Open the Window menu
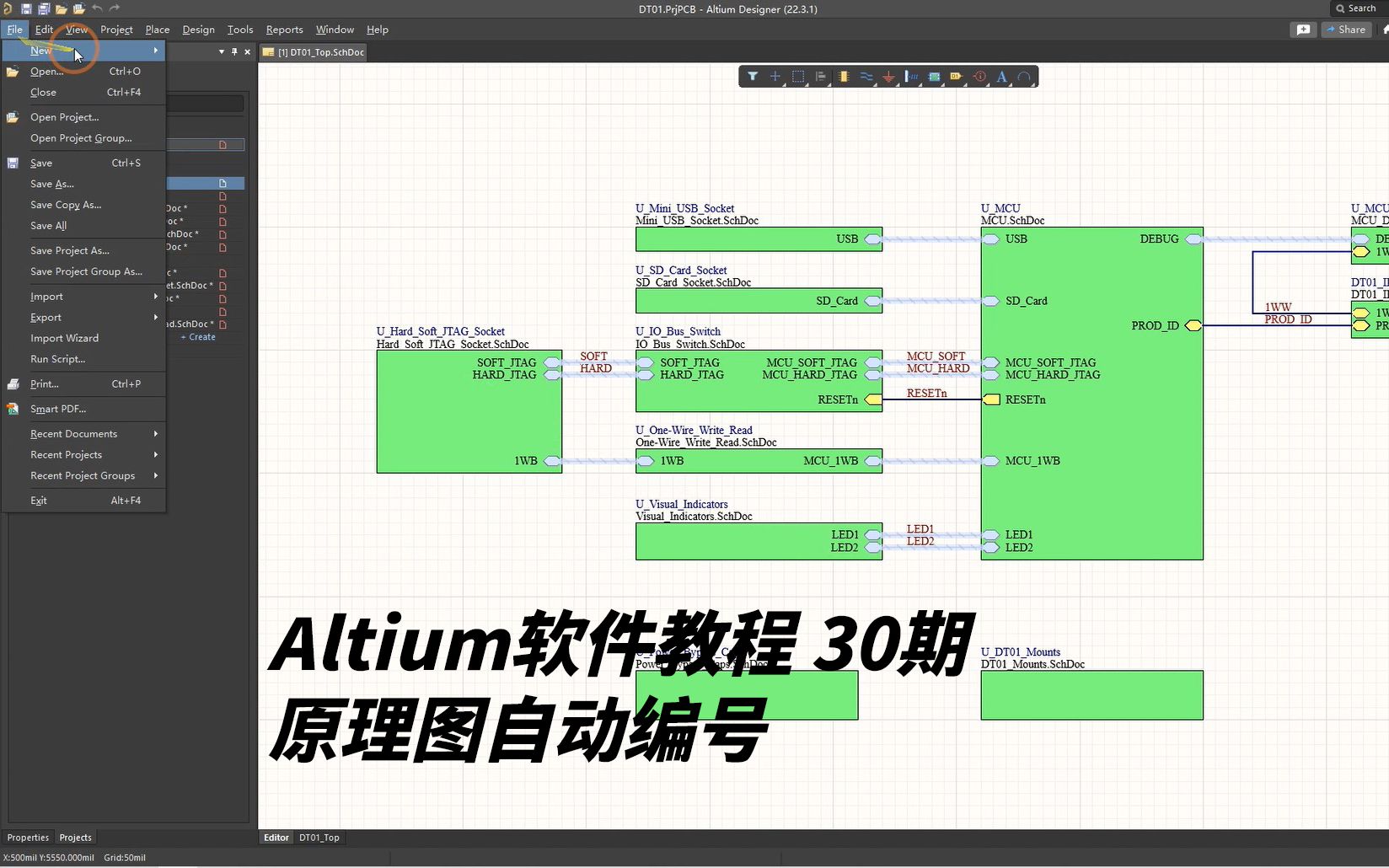Screen dimensions: 1389x868 (335, 29)
